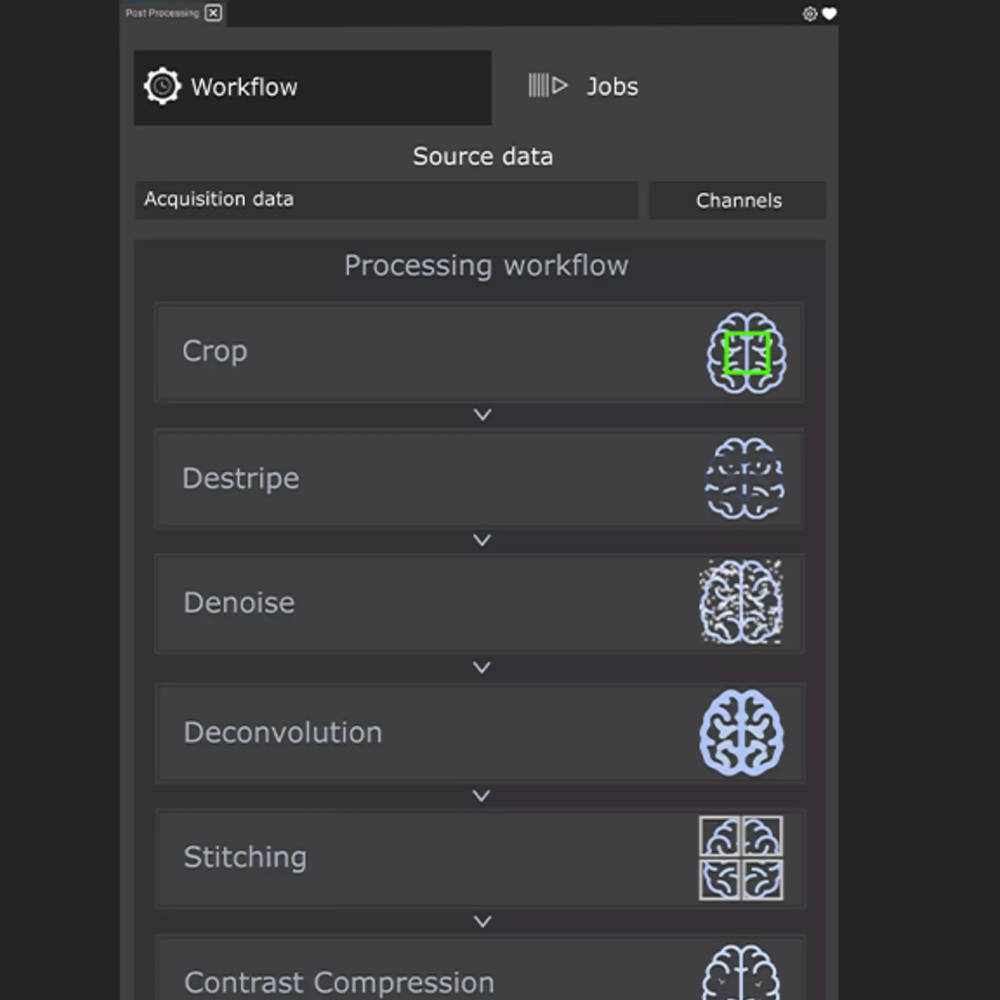This screenshot has width=1000, height=1000.
Task: Expand the chevron below the Deconvolution step
Action: 482,796
